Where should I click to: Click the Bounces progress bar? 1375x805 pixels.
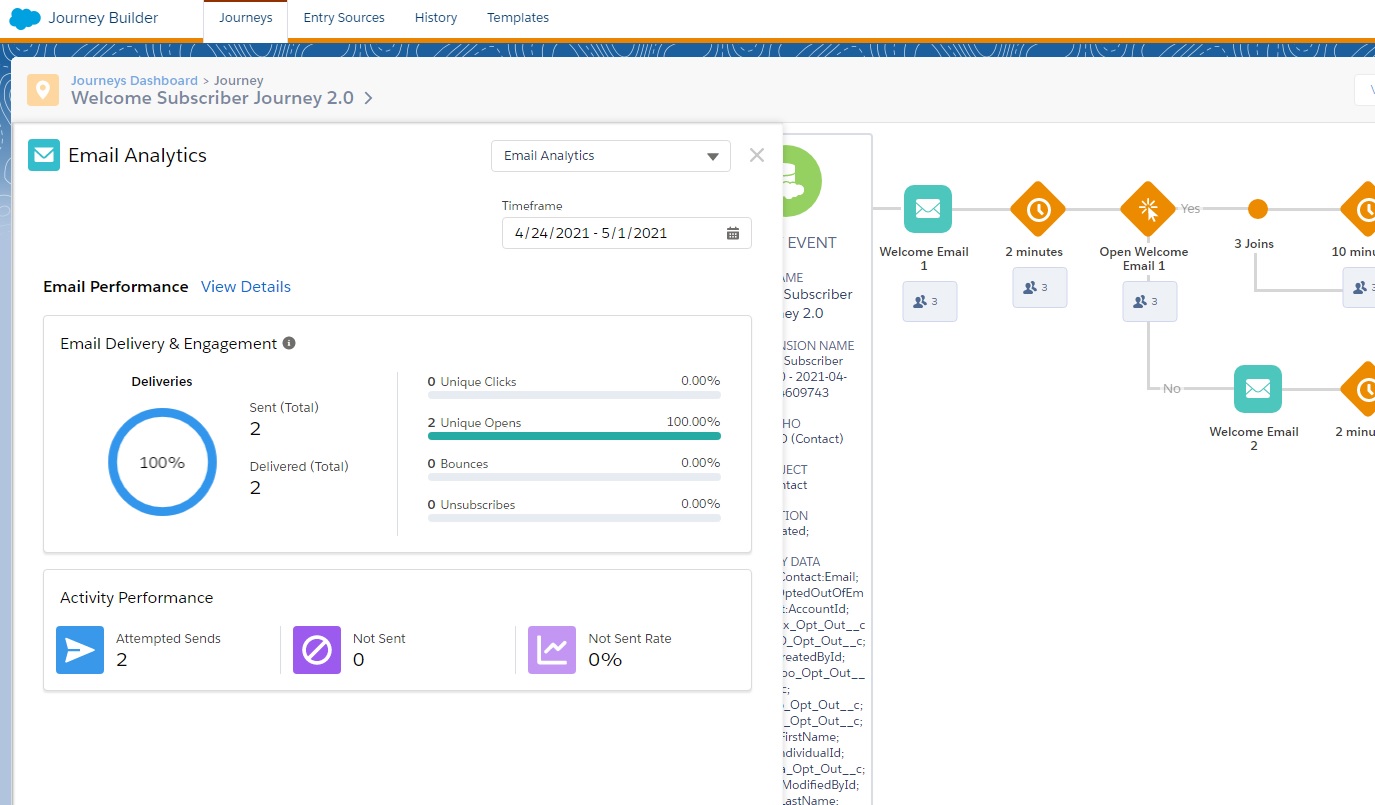point(574,477)
